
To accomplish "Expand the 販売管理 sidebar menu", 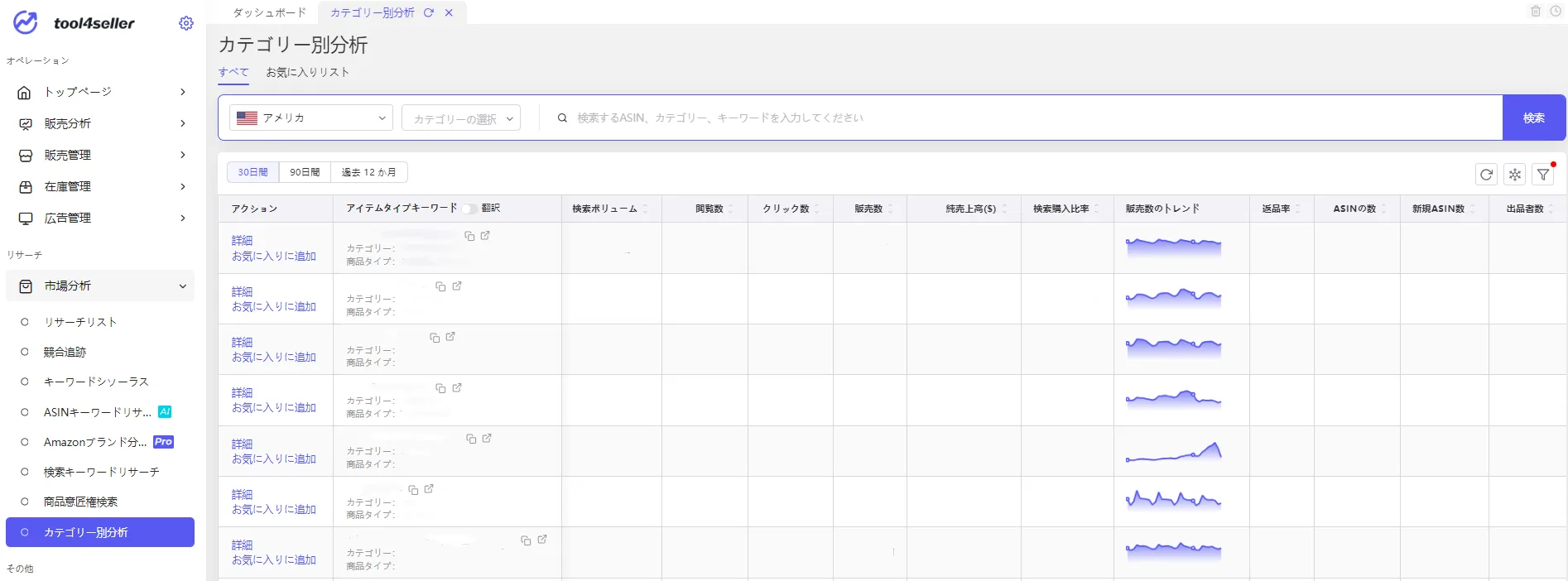I will click(183, 155).
